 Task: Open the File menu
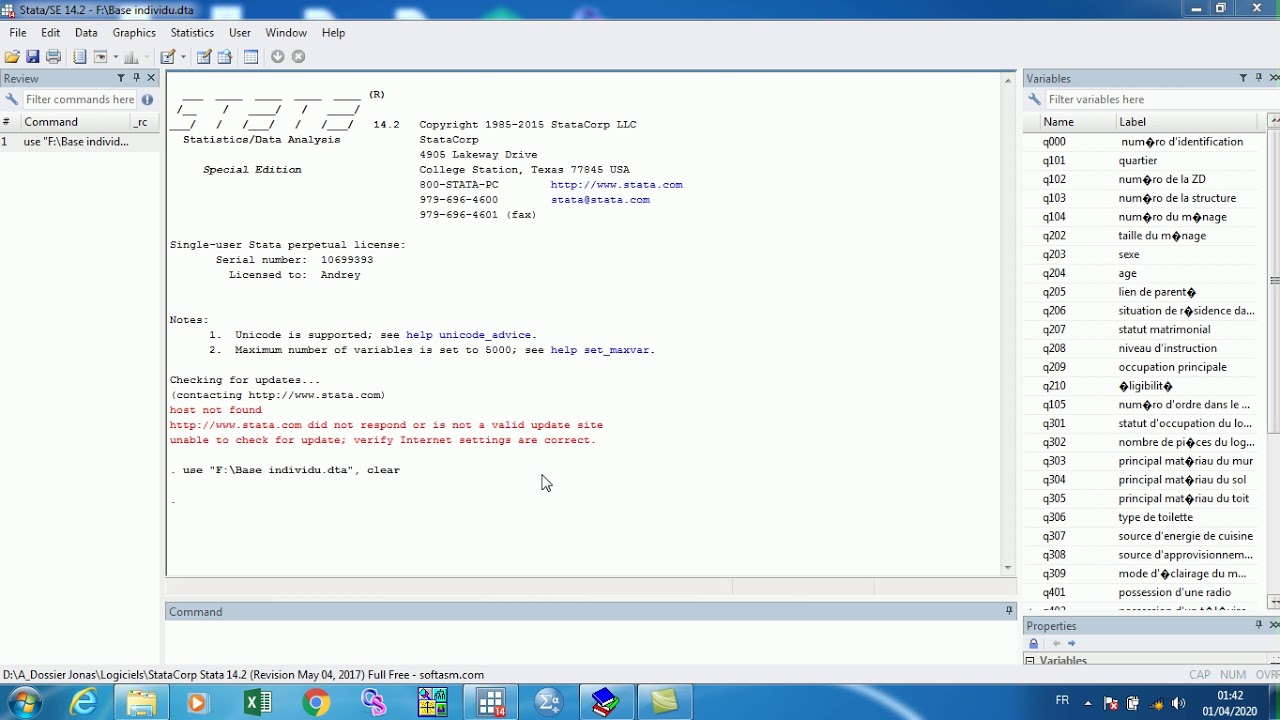(x=18, y=33)
